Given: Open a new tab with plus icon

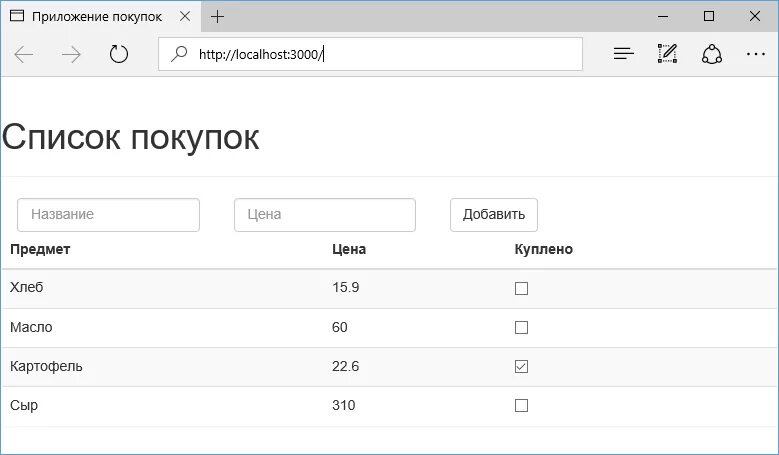Looking at the screenshot, I should pos(217,17).
